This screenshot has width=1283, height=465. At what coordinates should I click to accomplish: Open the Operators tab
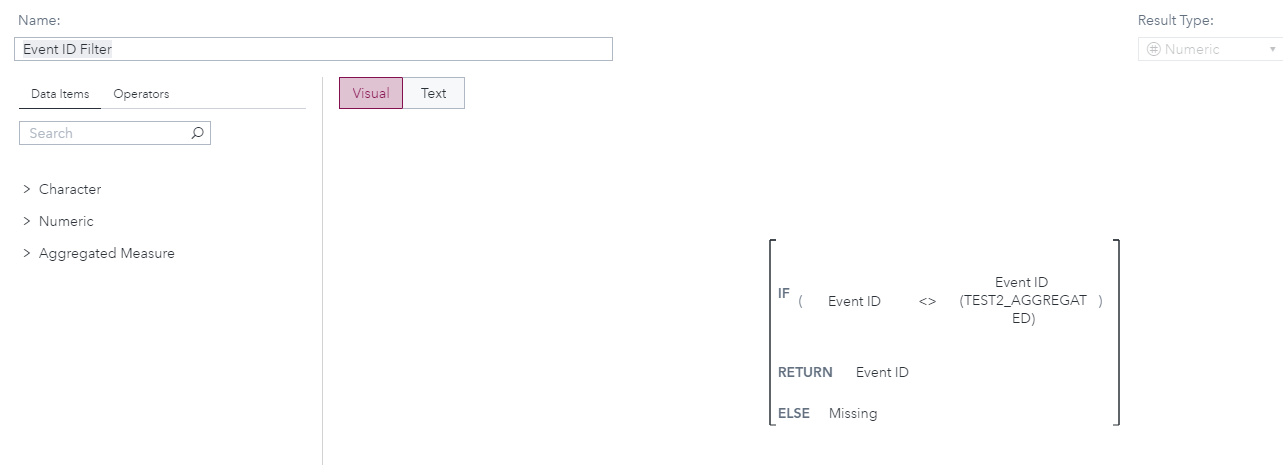(x=141, y=94)
